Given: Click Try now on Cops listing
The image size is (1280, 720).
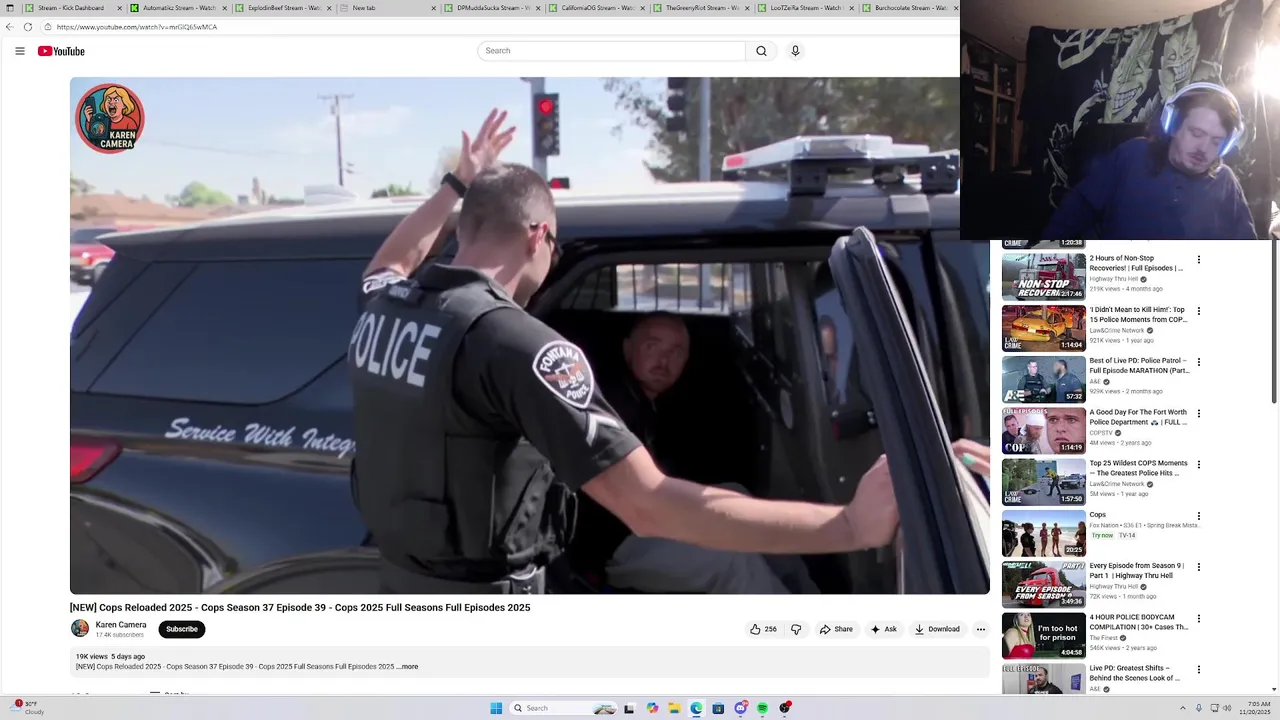Looking at the screenshot, I should pos(1101,535).
